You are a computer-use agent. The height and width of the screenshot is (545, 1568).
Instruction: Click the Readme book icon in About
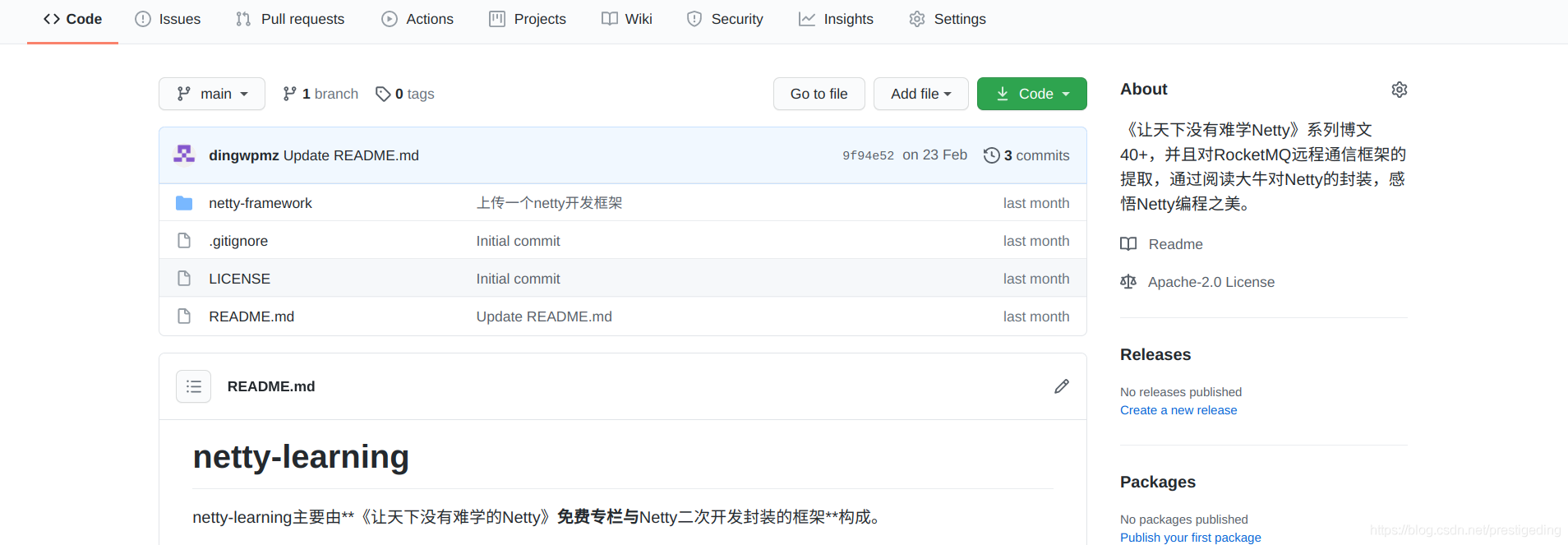pyautogui.click(x=1128, y=244)
